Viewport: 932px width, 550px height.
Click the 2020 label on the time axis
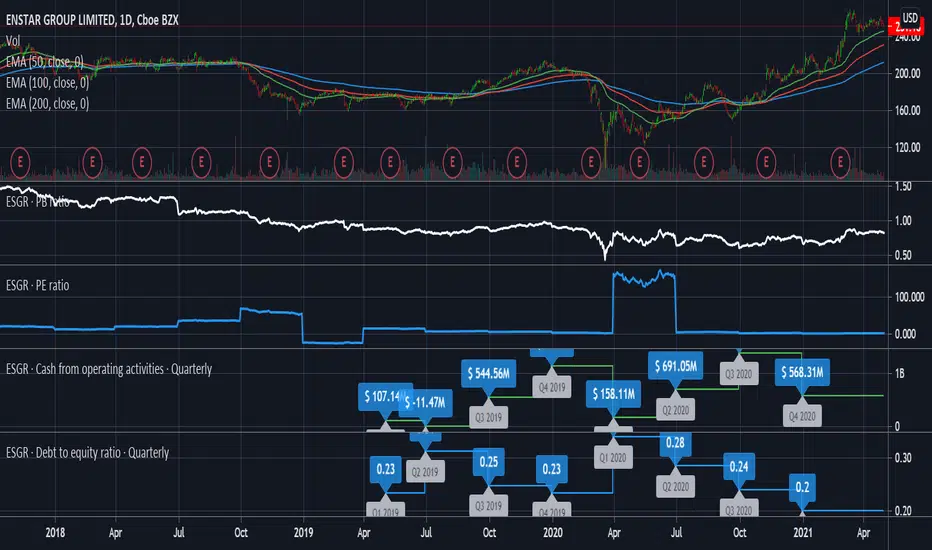(553, 533)
